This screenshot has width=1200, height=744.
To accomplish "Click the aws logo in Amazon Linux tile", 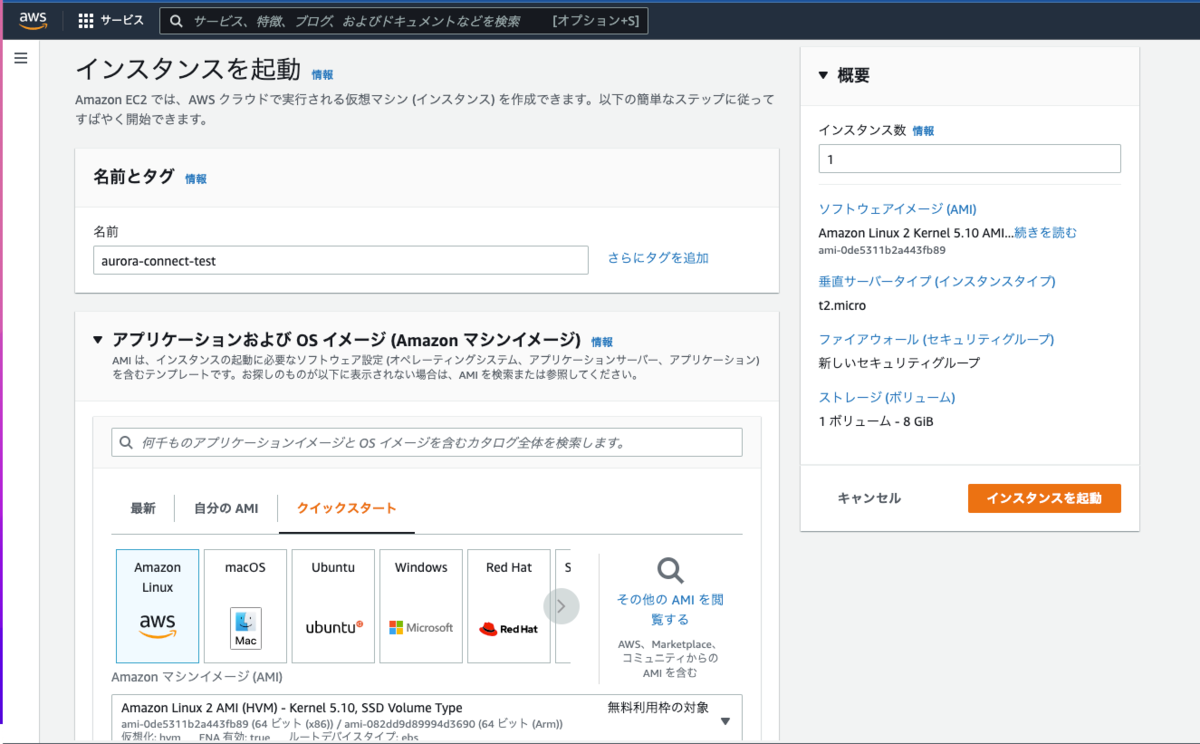I will tap(157, 626).
